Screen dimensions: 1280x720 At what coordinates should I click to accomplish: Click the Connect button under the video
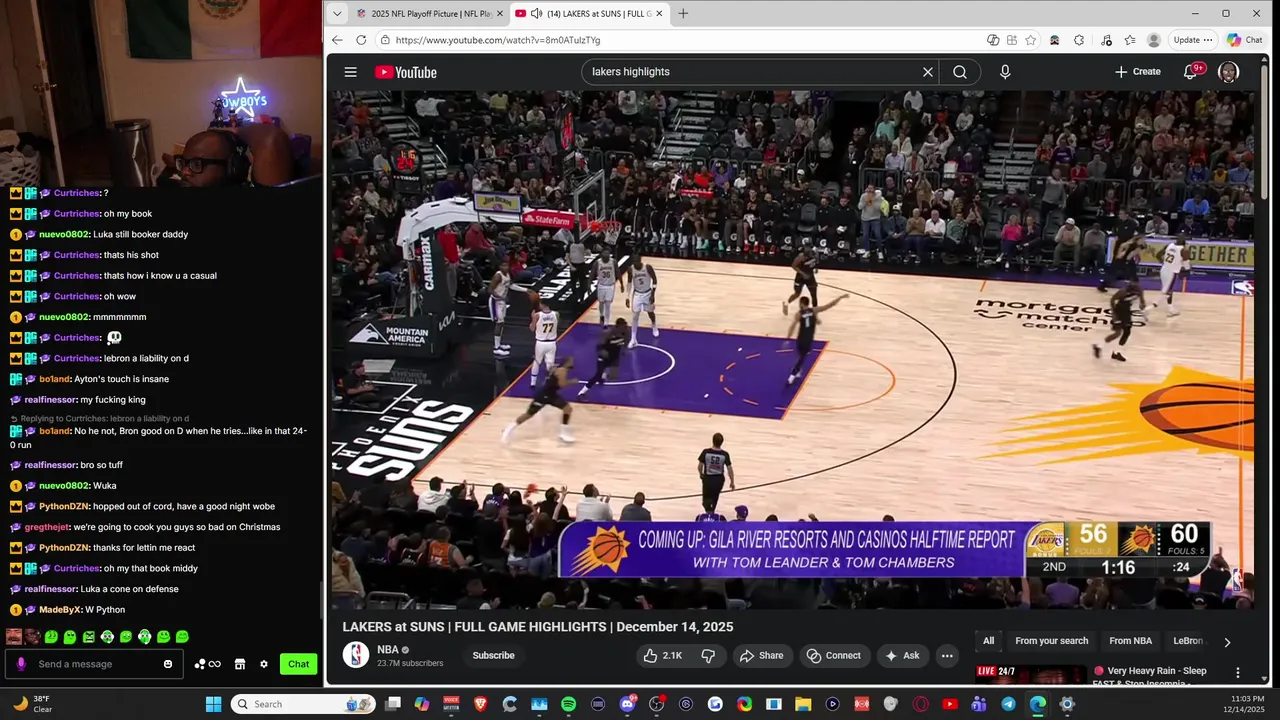[x=834, y=656]
